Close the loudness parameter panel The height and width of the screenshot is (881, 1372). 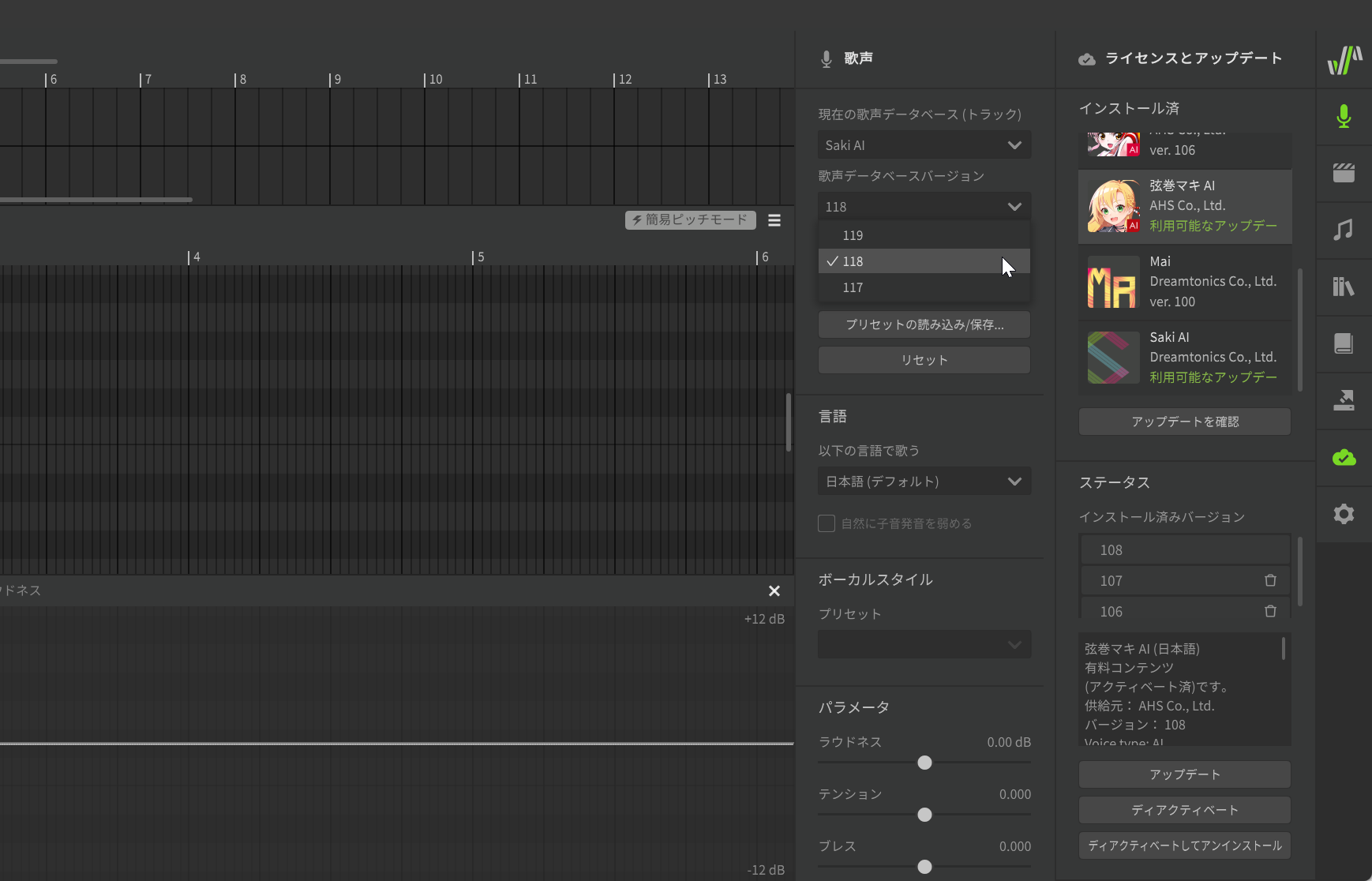[774, 590]
